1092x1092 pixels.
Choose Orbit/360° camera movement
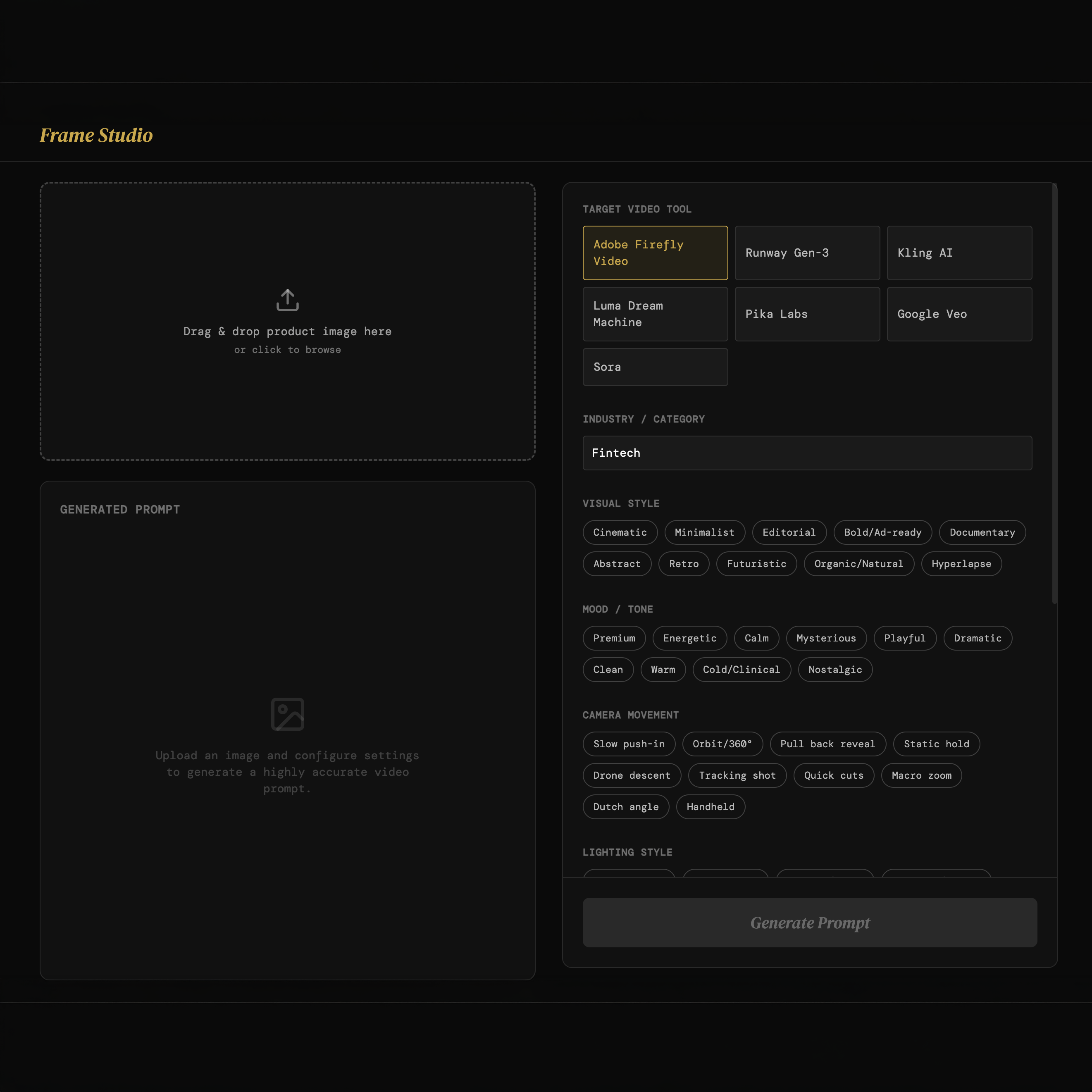point(722,744)
